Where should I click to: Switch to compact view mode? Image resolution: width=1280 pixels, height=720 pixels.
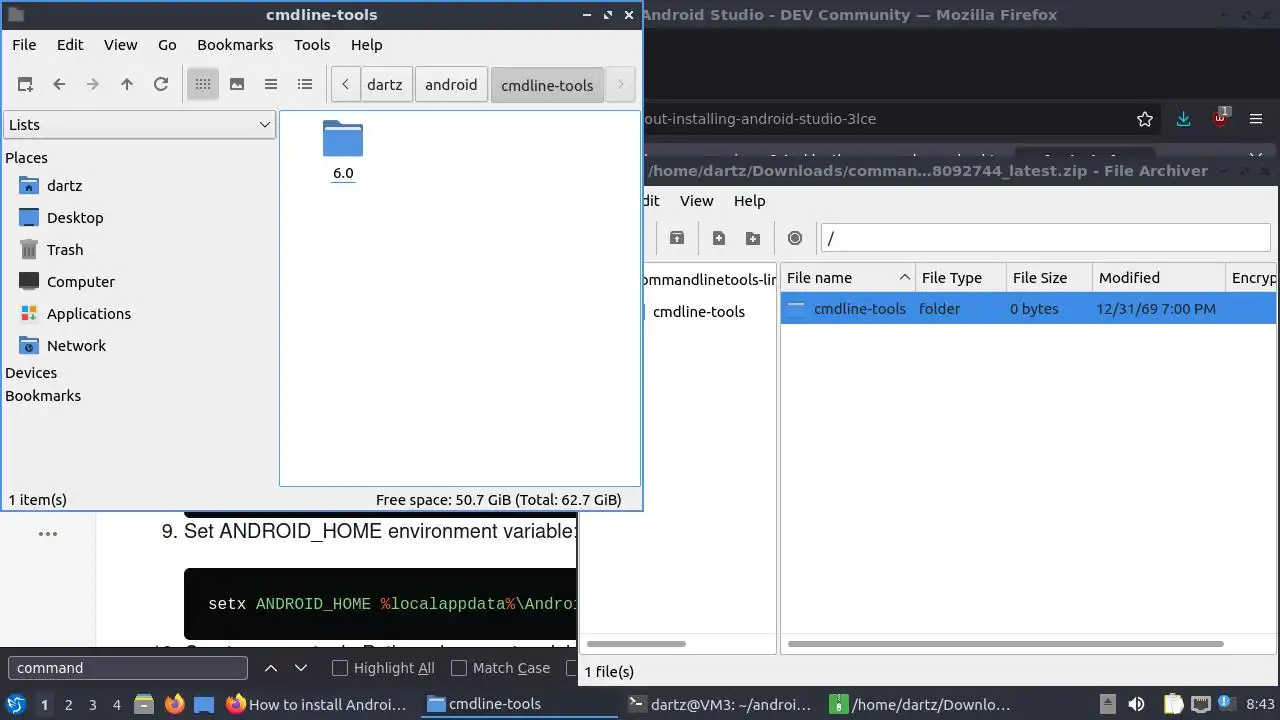click(271, 85)
